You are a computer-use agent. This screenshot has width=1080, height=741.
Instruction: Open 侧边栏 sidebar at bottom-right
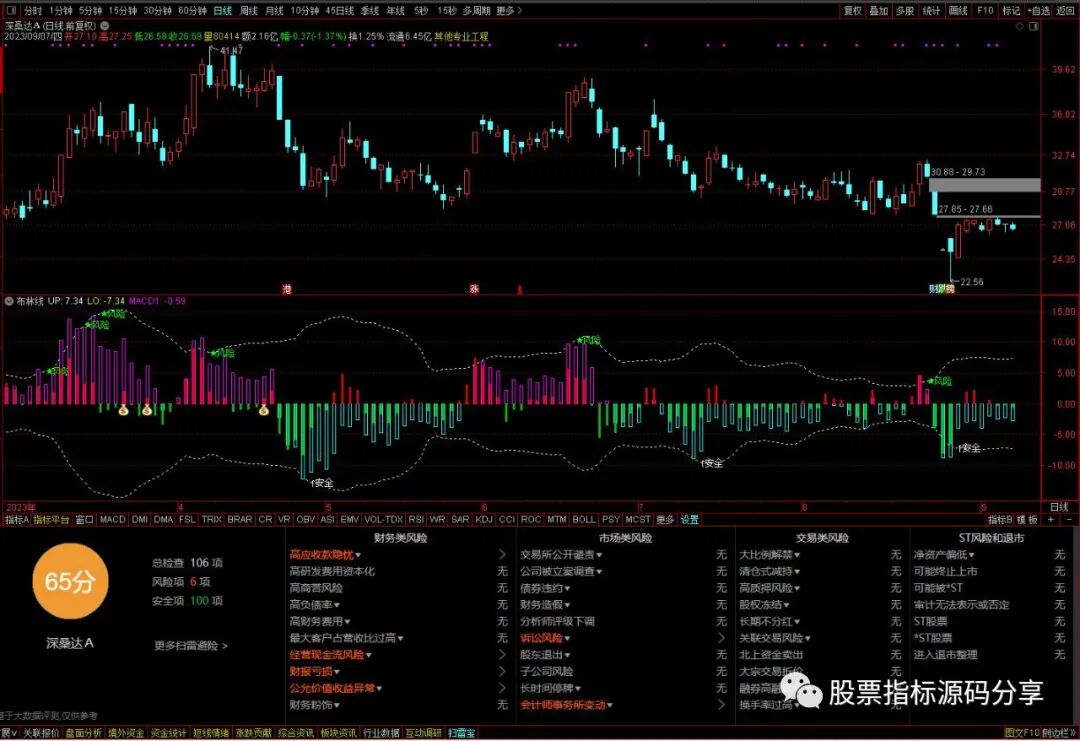(x=1059, y=733)
